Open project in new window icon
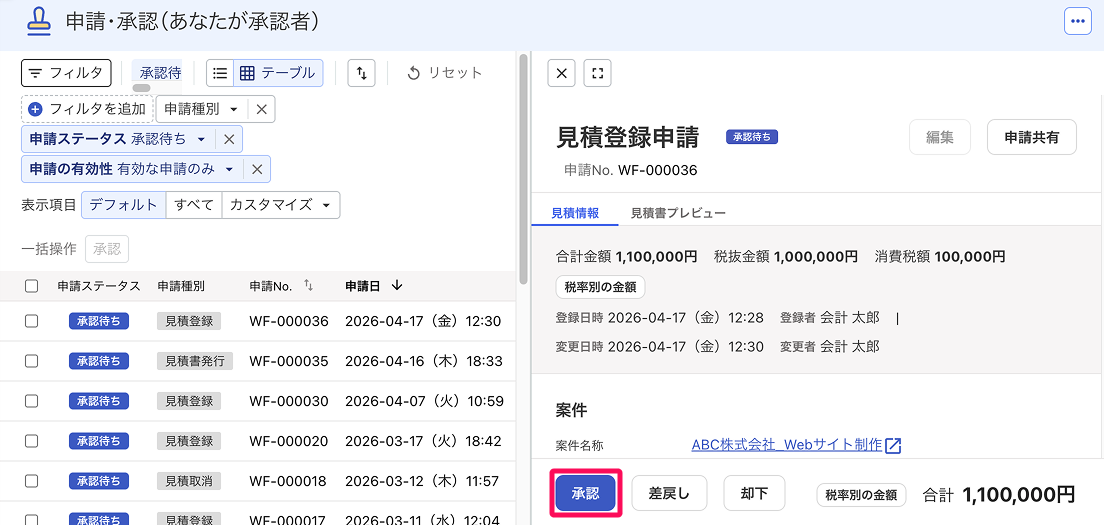Screen dimensions: 1104x525 (x=893, y=445)
